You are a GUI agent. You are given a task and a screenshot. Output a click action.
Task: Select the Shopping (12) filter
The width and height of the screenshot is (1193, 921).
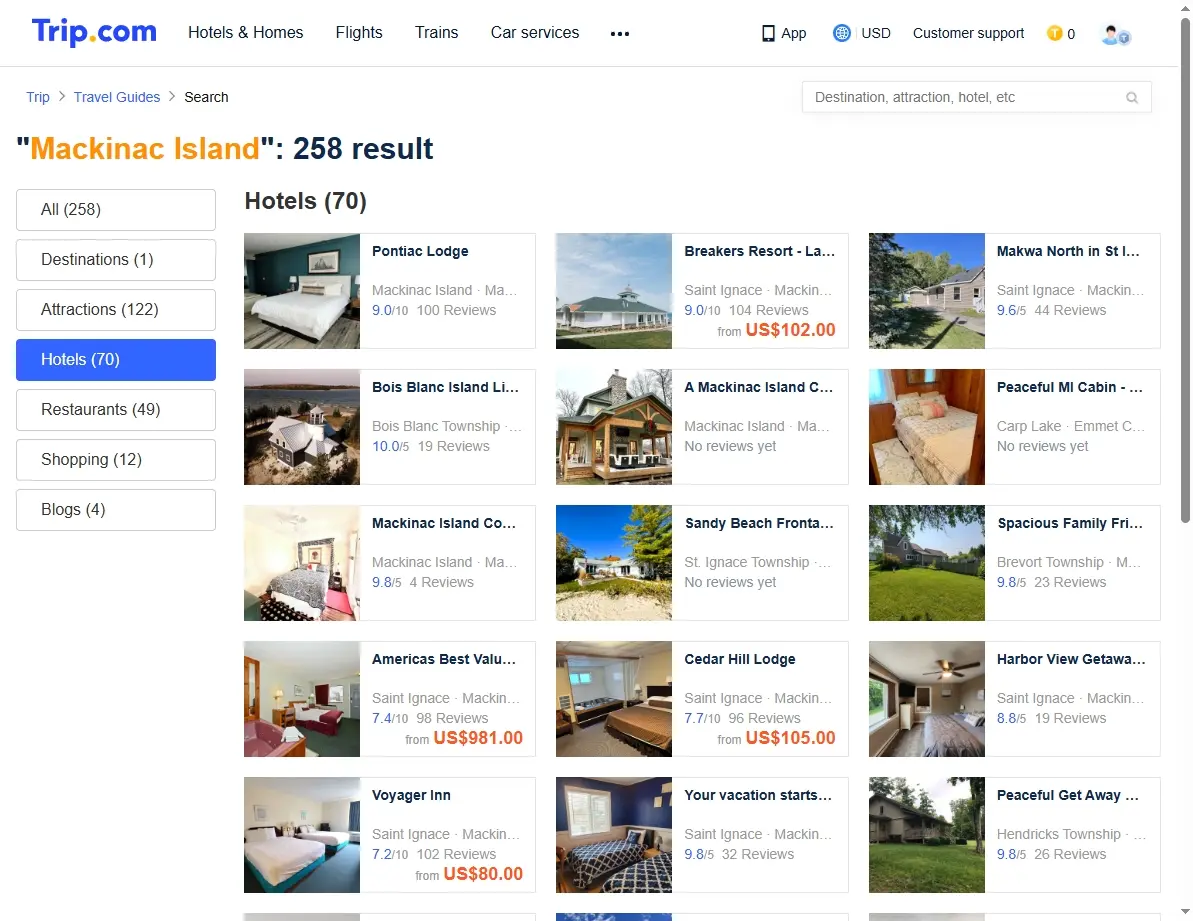pyautogui.click(x=116, y=459)
